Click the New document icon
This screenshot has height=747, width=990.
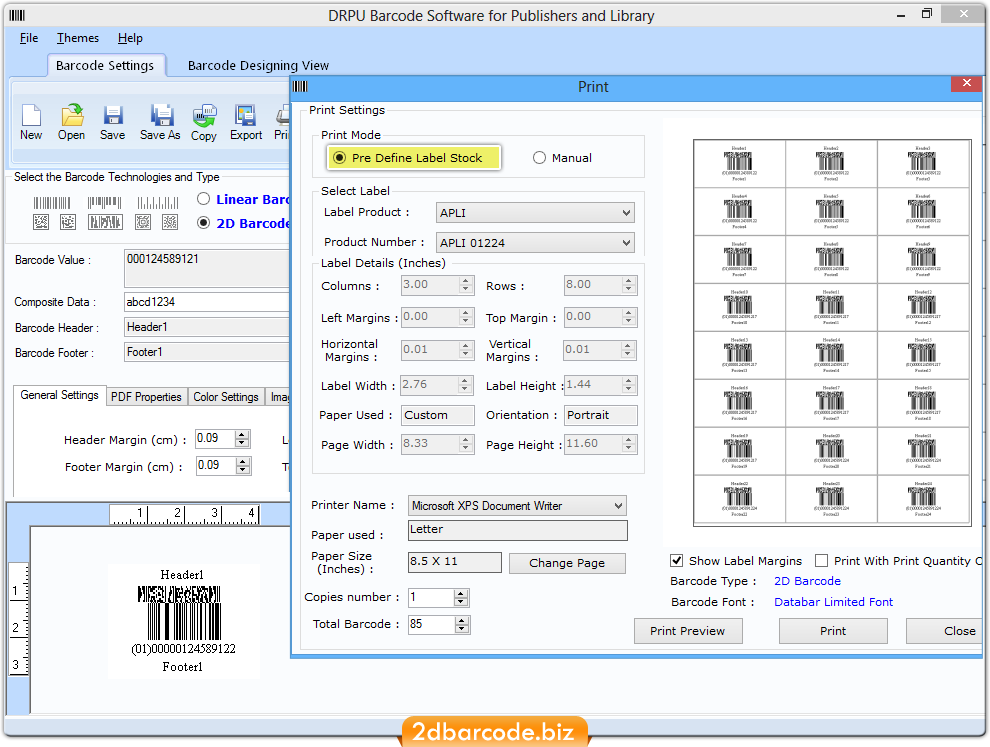[x=31, y=116]
